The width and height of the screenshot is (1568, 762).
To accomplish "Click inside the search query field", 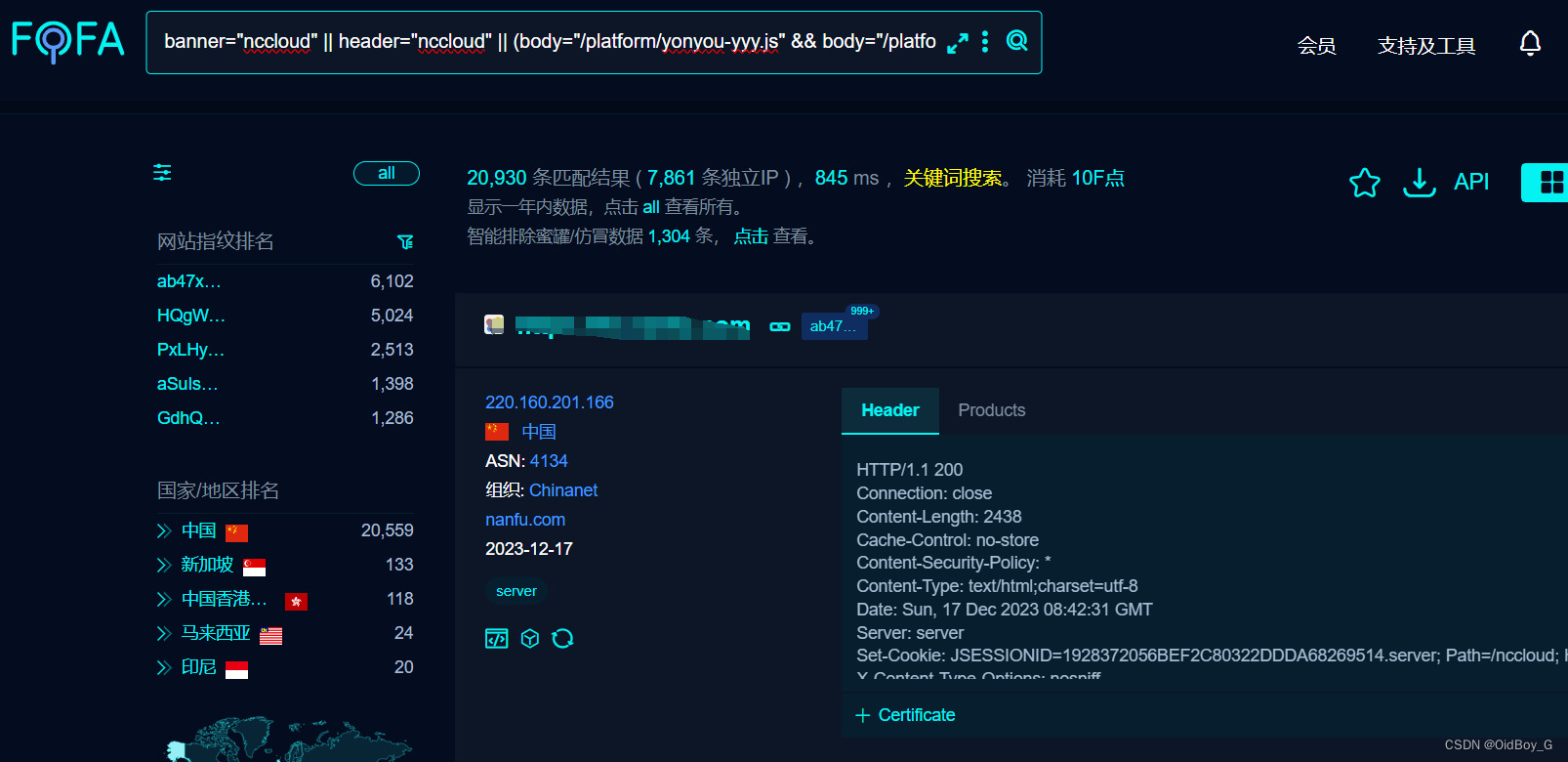I will [550, 42].
